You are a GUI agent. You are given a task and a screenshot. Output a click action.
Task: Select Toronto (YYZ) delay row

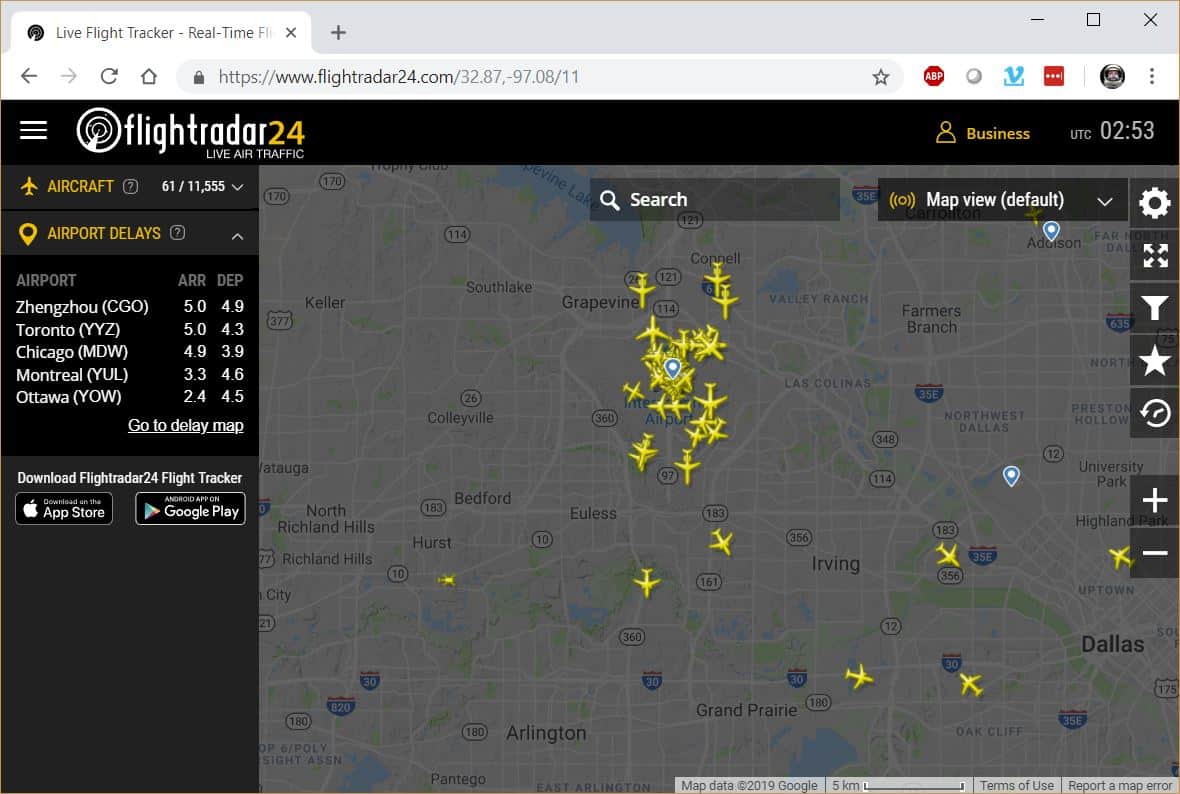point(129,330)
